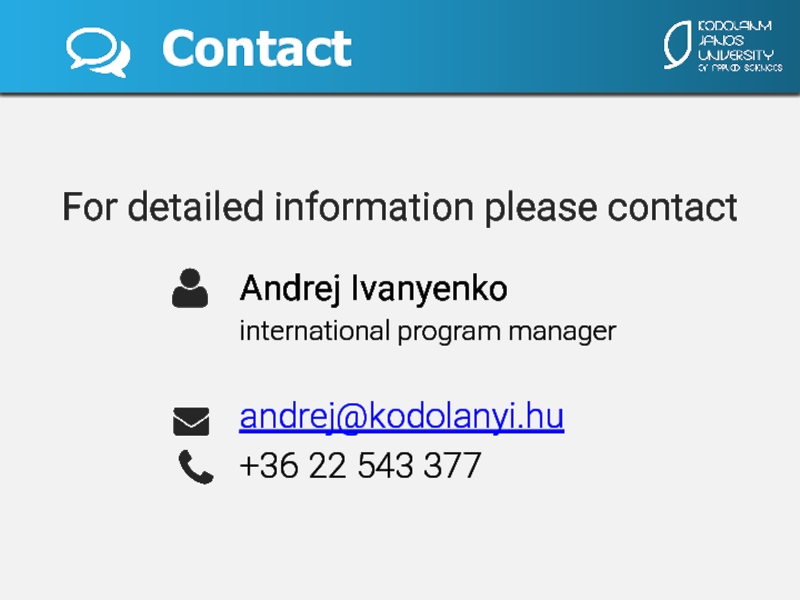Click the word "information" in the intro sentence
The height and width of the screenshot is (600, 800).
coord(373,207)
